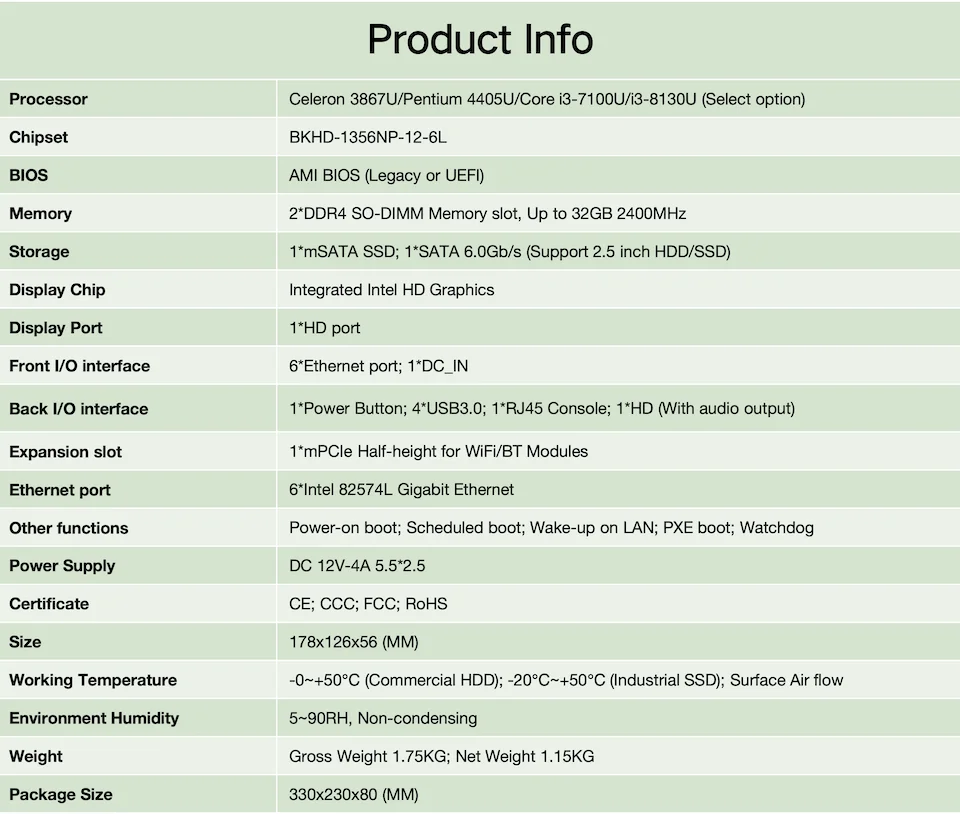Image resolution: width=960 pixels, height=814 pixels.
Task: Select the Processor row label
Action: coord(48,99)
